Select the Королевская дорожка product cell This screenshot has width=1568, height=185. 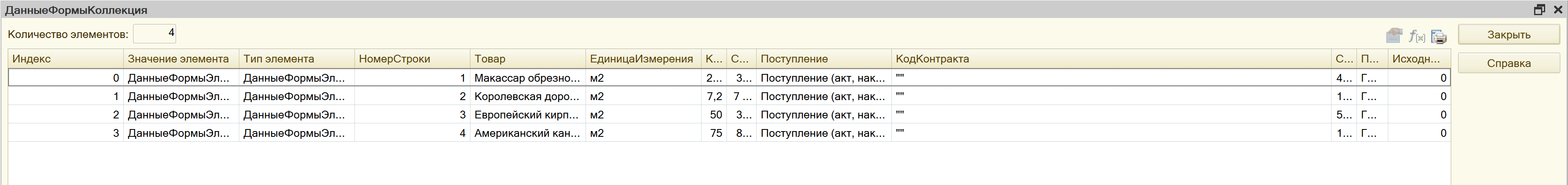[528, 96]
